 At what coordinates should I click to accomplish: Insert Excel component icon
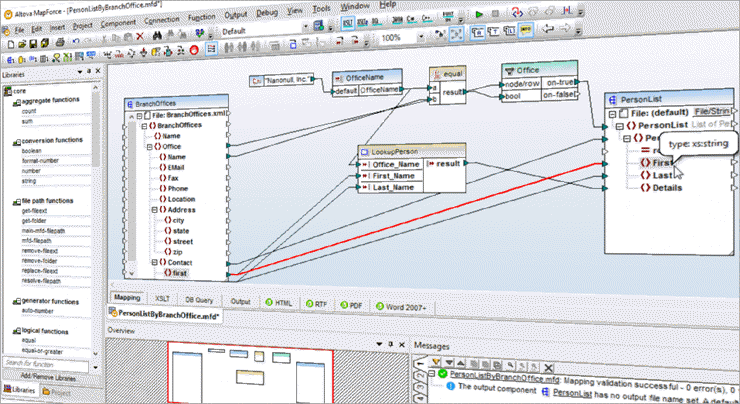[67, 57]
